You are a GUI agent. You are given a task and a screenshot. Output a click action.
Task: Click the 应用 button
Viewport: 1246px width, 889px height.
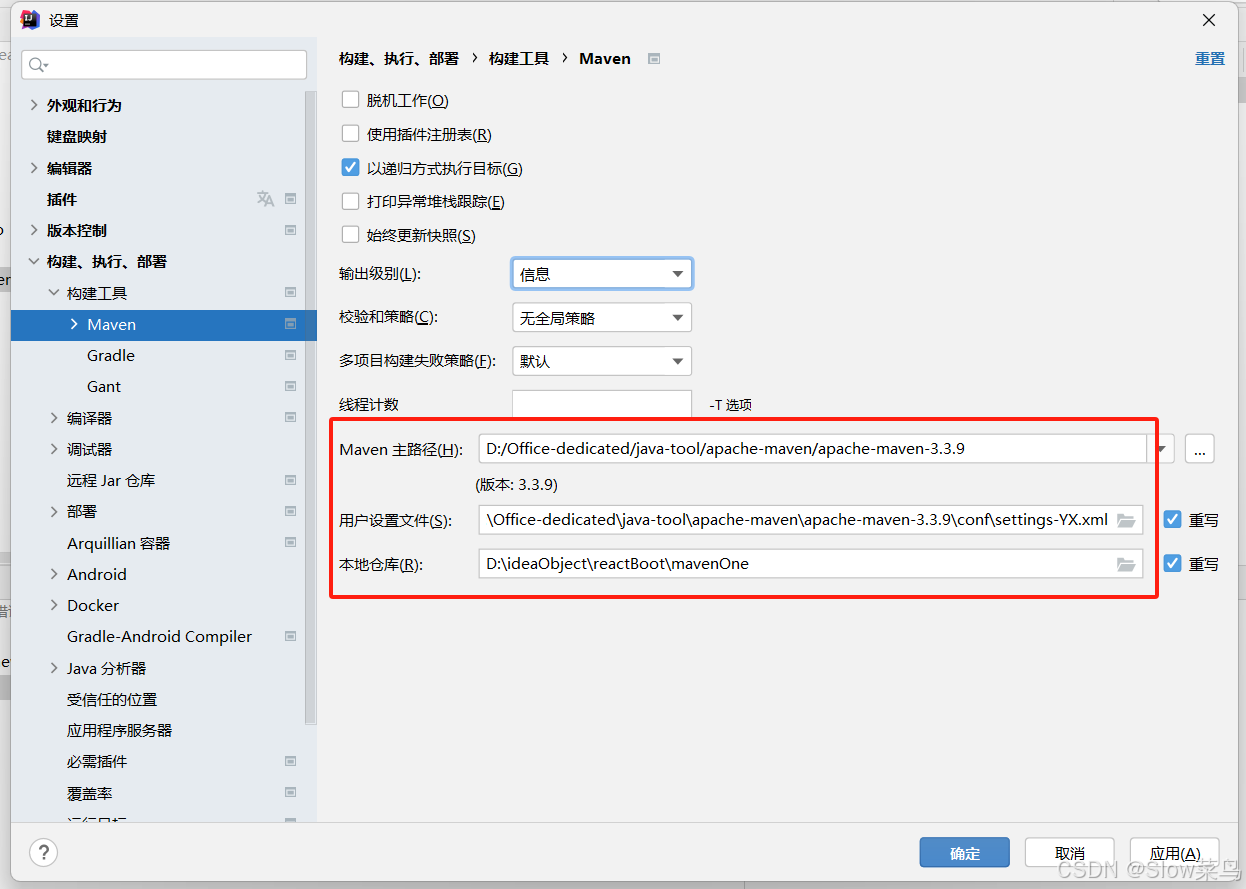coord(1175,853)
